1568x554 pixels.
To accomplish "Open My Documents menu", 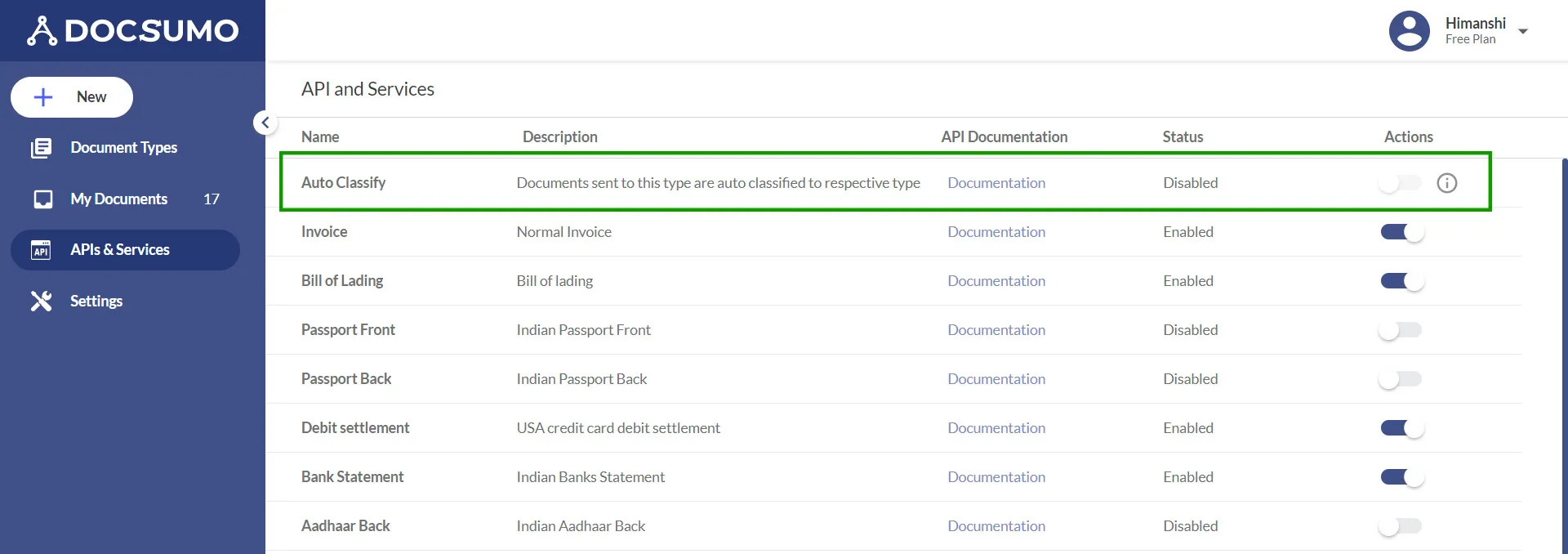I will coord(125,199).
